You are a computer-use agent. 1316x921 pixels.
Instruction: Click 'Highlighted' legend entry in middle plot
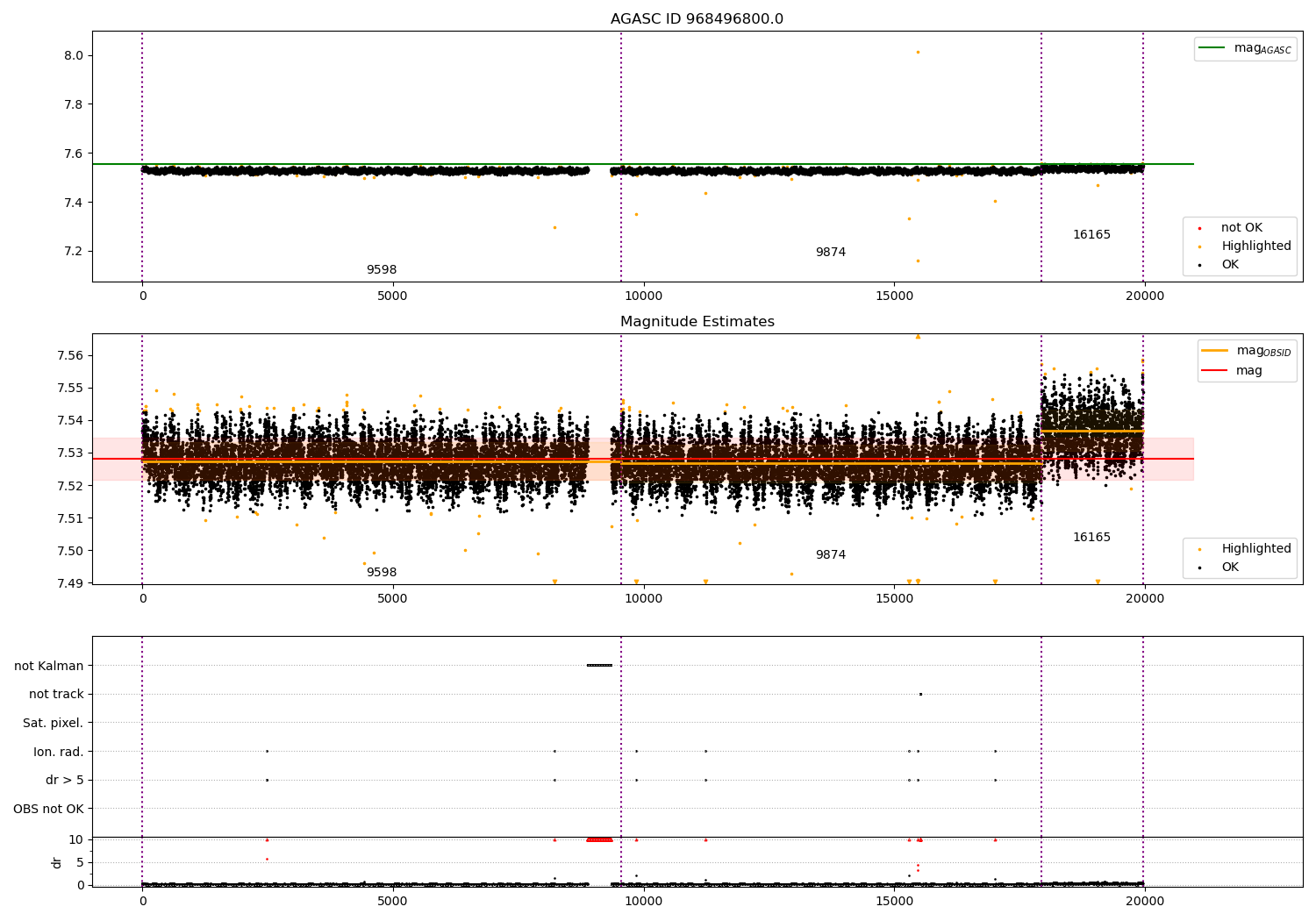1244,549
